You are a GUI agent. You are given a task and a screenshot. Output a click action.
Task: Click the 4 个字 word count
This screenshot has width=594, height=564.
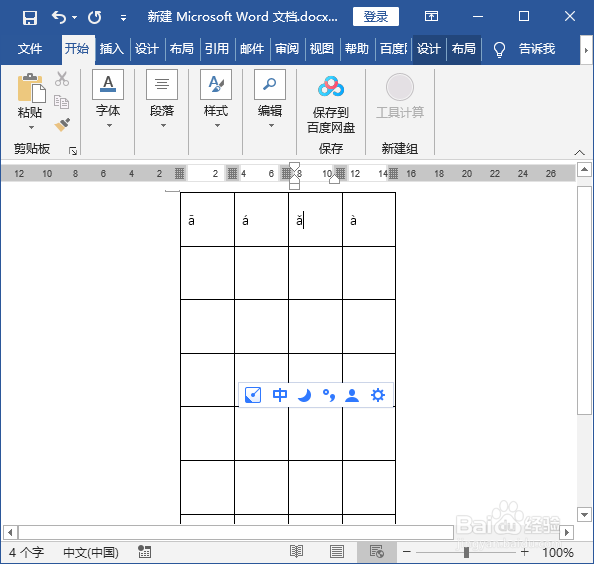tap(27, 553)
